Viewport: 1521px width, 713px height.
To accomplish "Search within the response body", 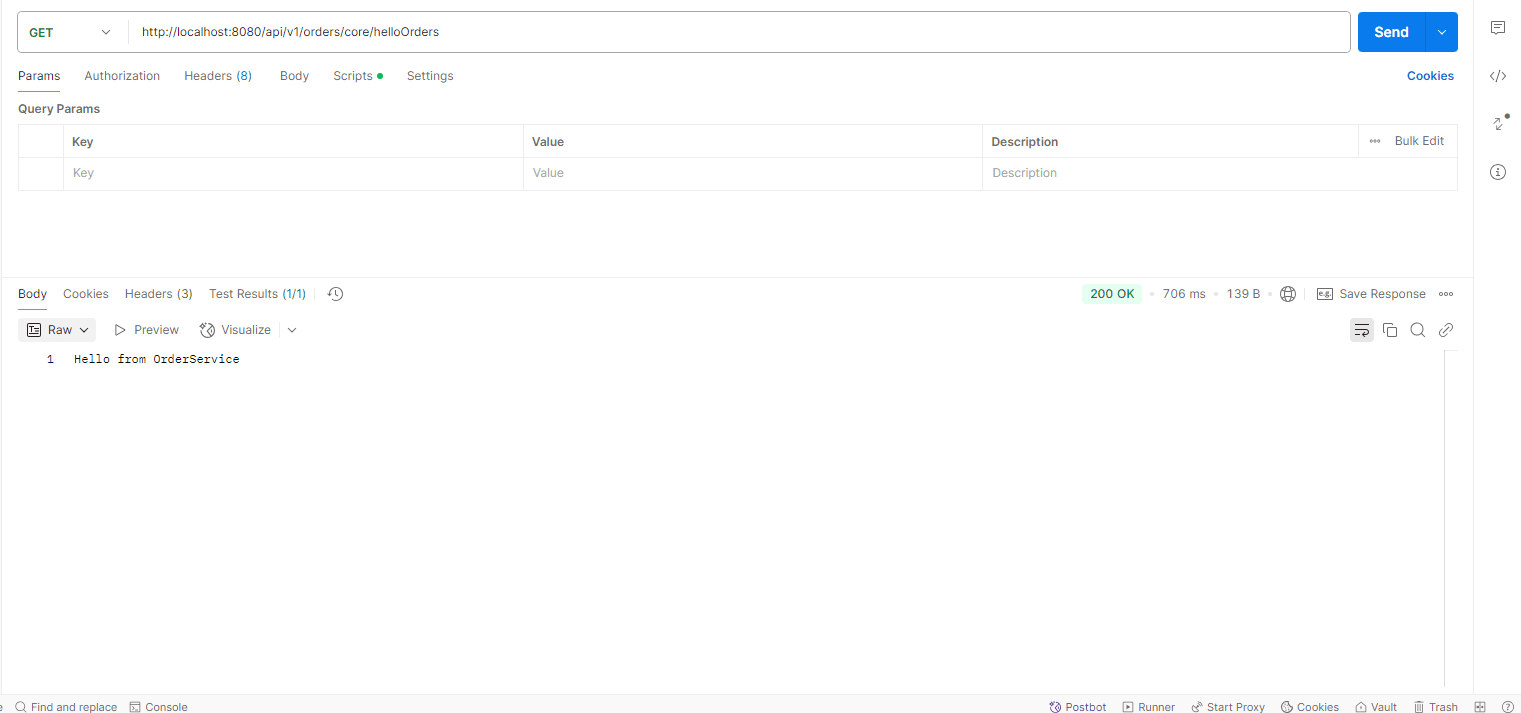I will (1417, 330).
